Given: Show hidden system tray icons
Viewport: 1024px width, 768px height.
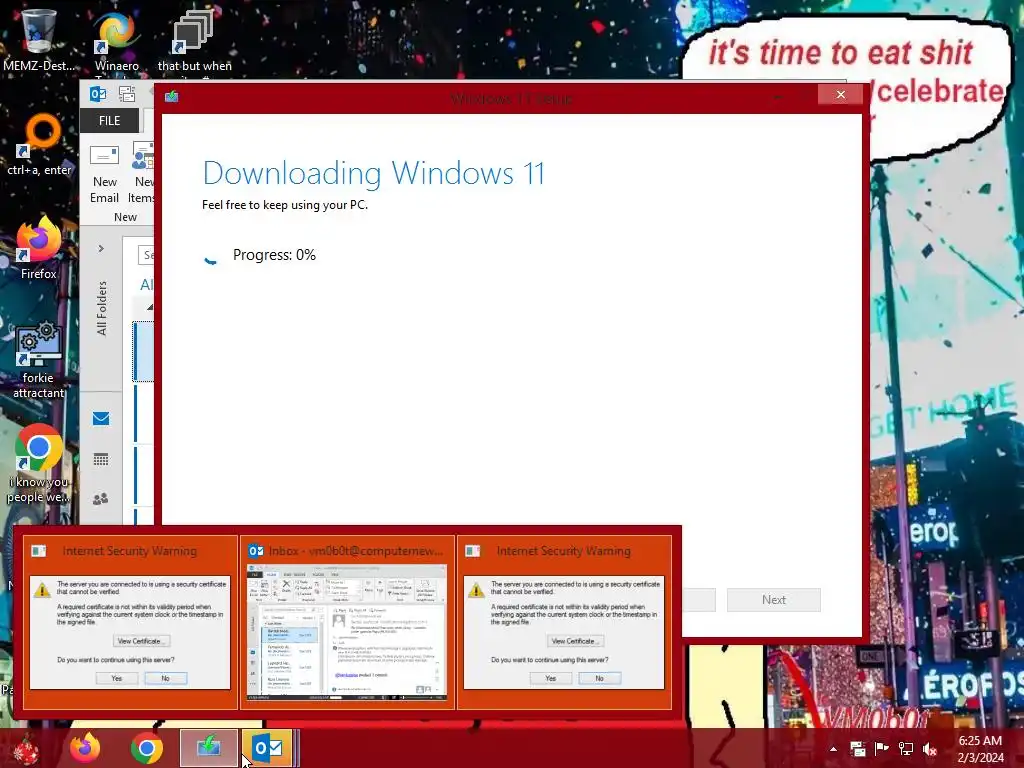Looking at the screenshot, I should pyautogui.click(x=833, y=749).
